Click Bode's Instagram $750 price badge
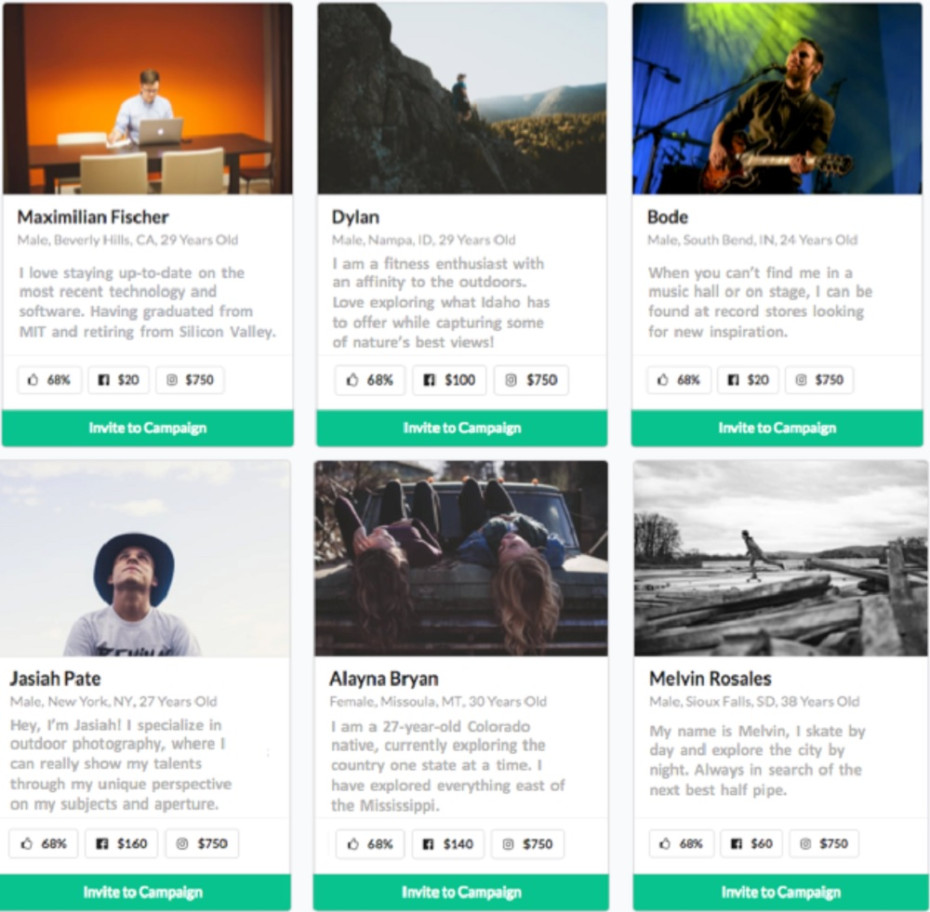Screen dimensions: 930x912 tap(820, 380)
